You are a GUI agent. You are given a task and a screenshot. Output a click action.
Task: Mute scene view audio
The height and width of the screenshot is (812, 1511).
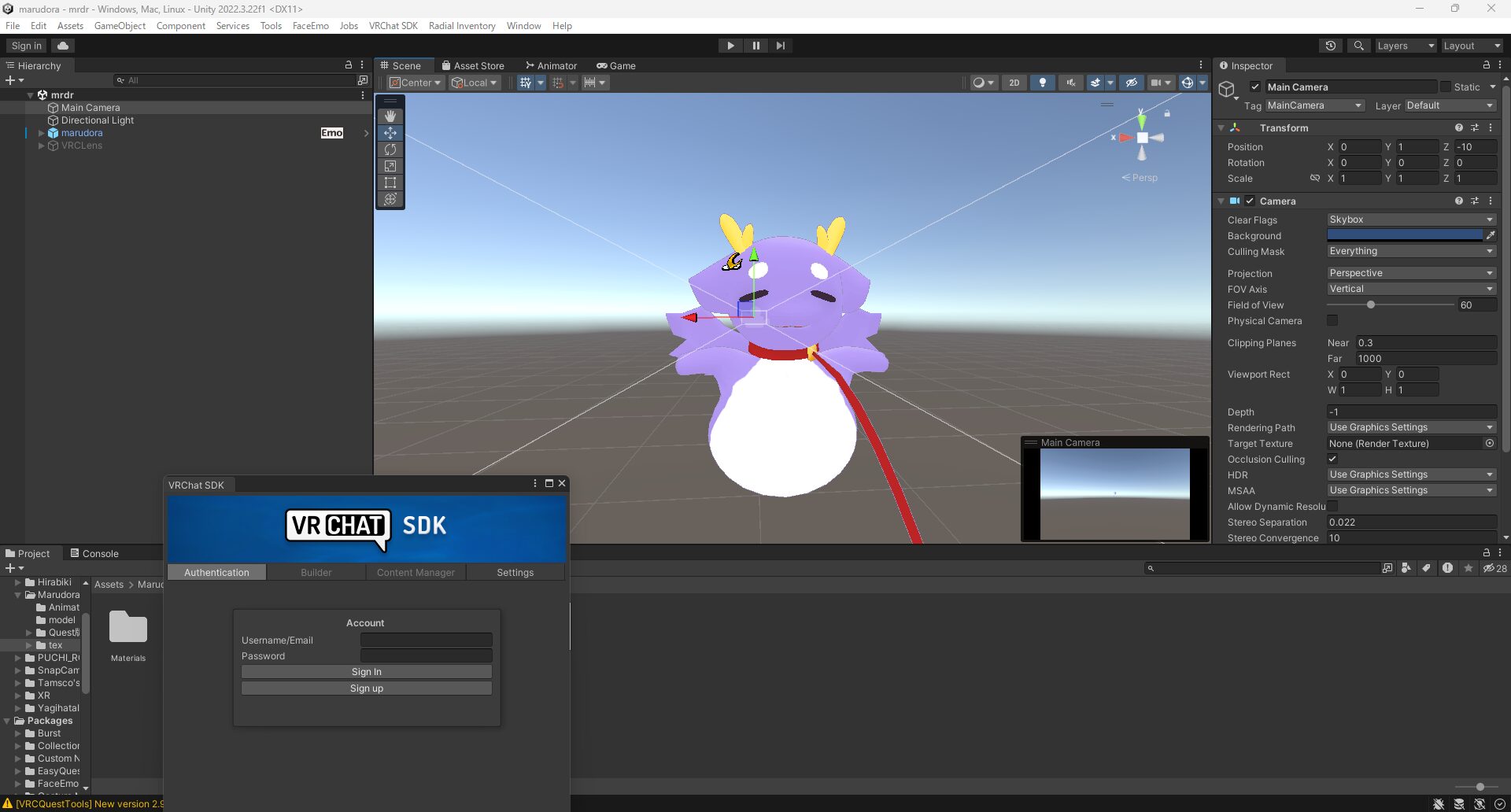click(x=1070, y=83)
